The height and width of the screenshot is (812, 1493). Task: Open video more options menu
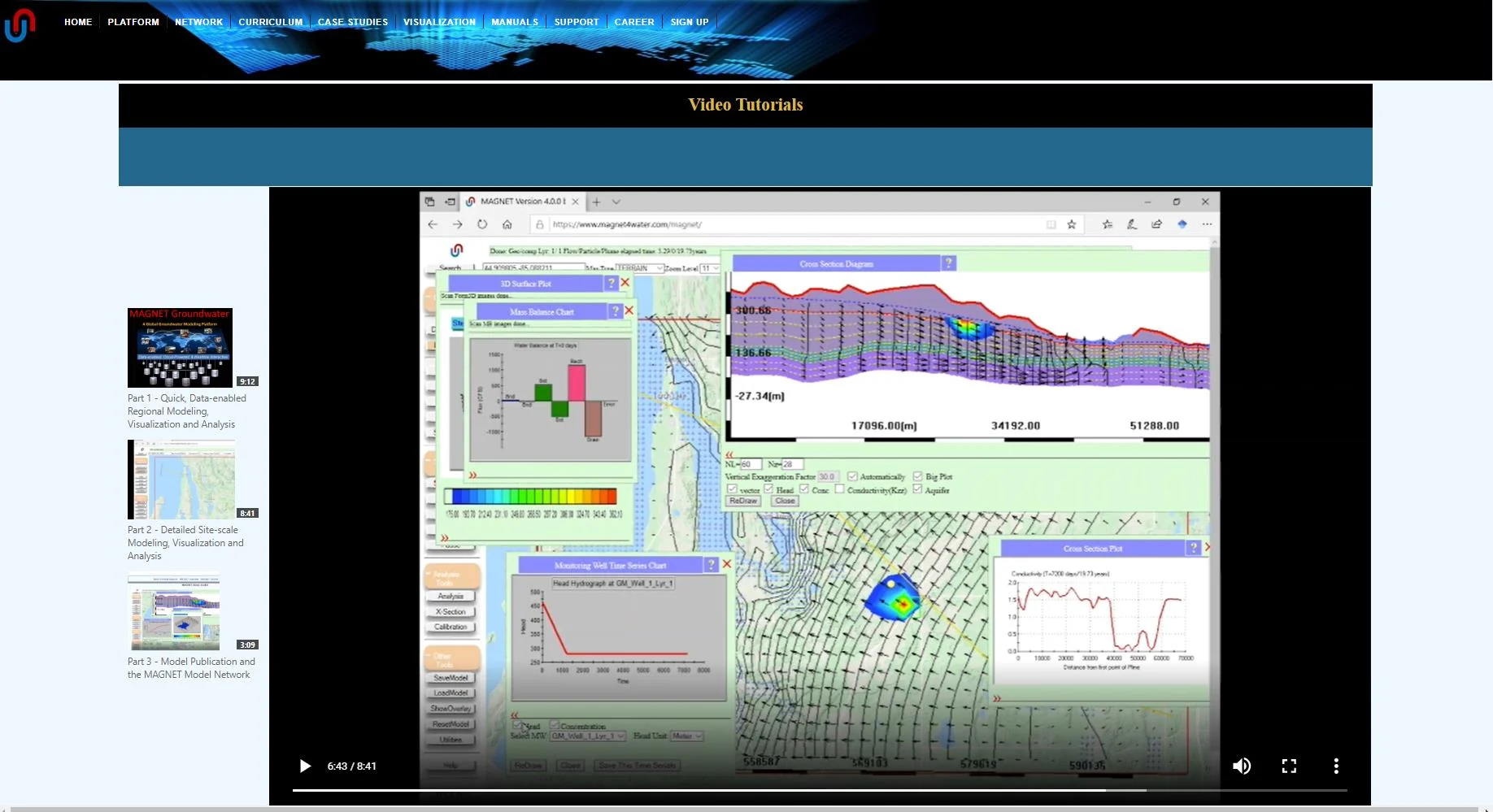(1336, 766)
